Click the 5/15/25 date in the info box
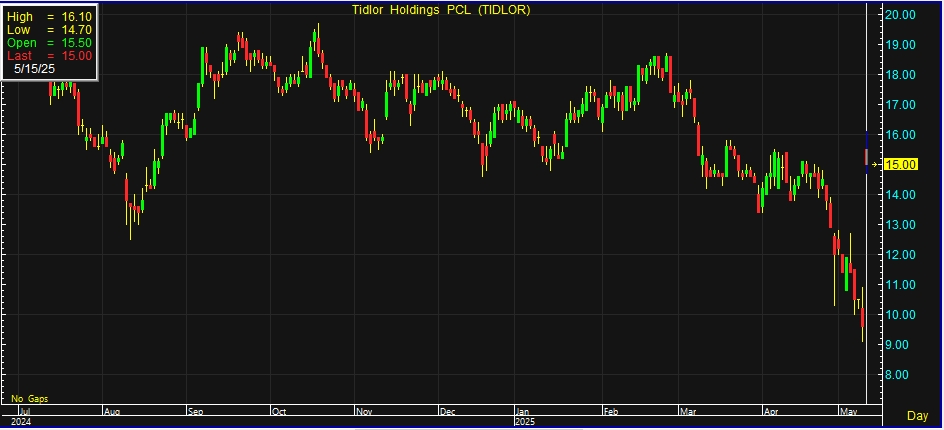The width and height of the screenshot is (944, 430). [35, 69]
